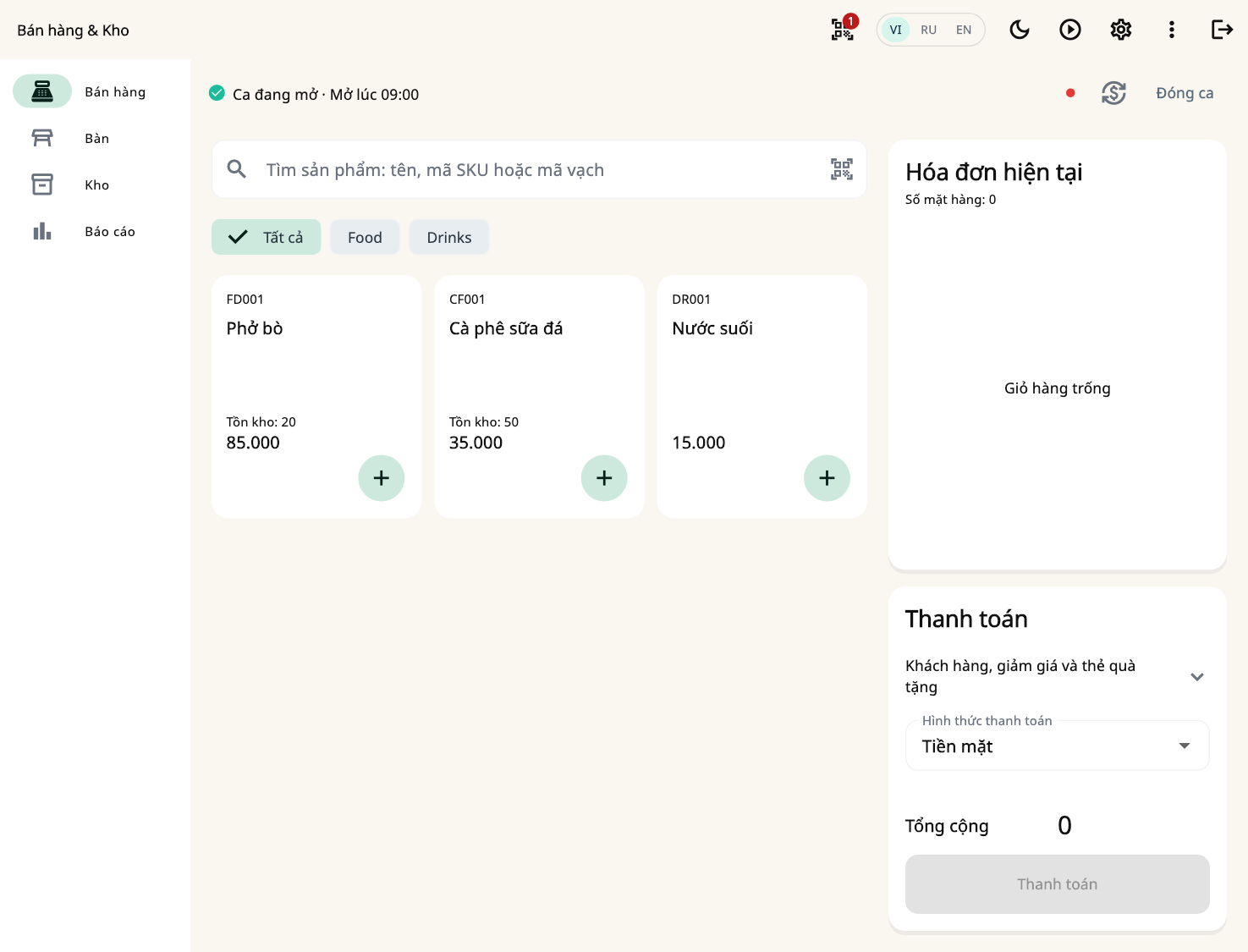This screenshot has width=1248, height=952.
Task: Open the Hình thức thanh toán dropdown
Action: [1058, 746]
